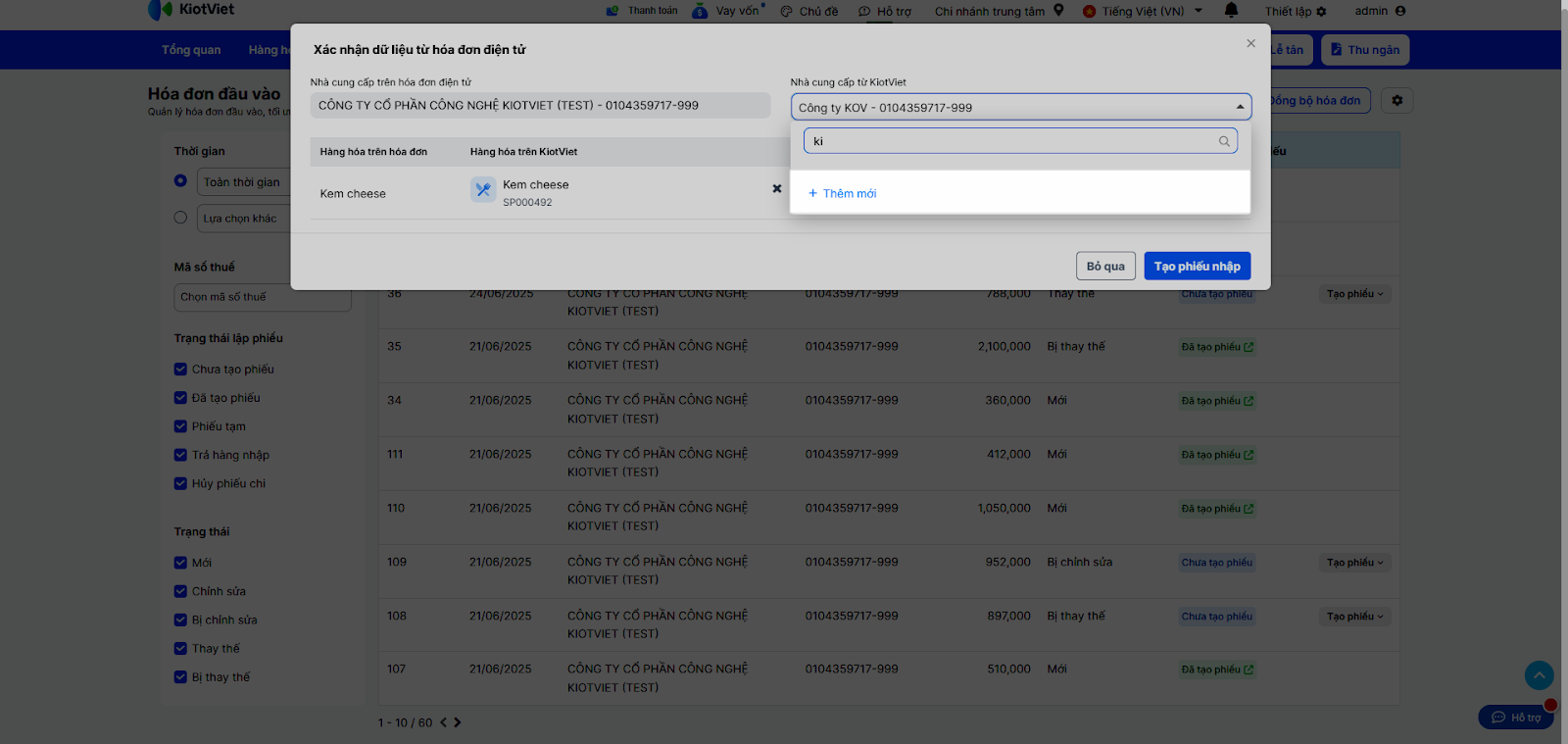Go to next page of invoices
1568x744 pixels.
(x=458, y=722)
